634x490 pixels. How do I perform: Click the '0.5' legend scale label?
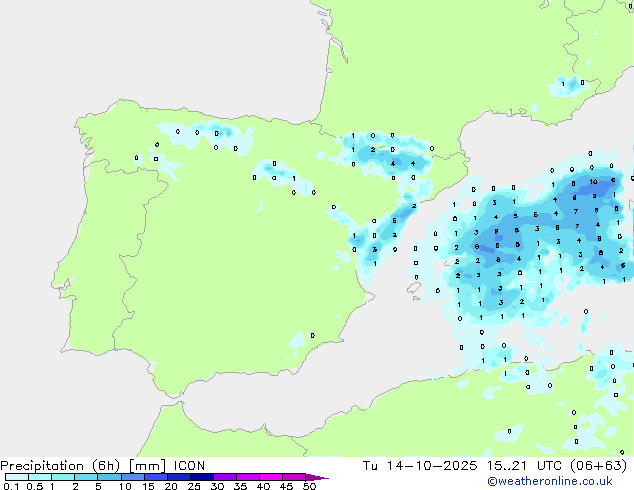click(35, 486)
